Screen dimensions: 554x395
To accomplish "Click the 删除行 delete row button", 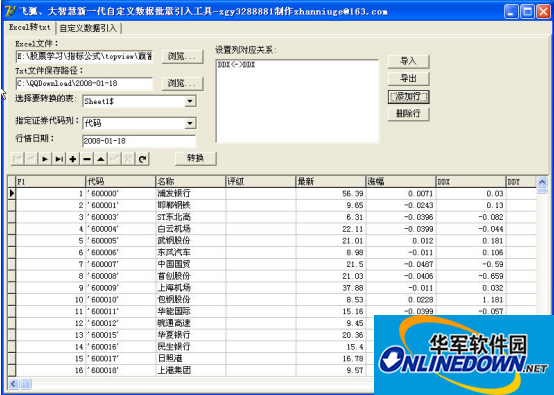I will coord(408,114).
